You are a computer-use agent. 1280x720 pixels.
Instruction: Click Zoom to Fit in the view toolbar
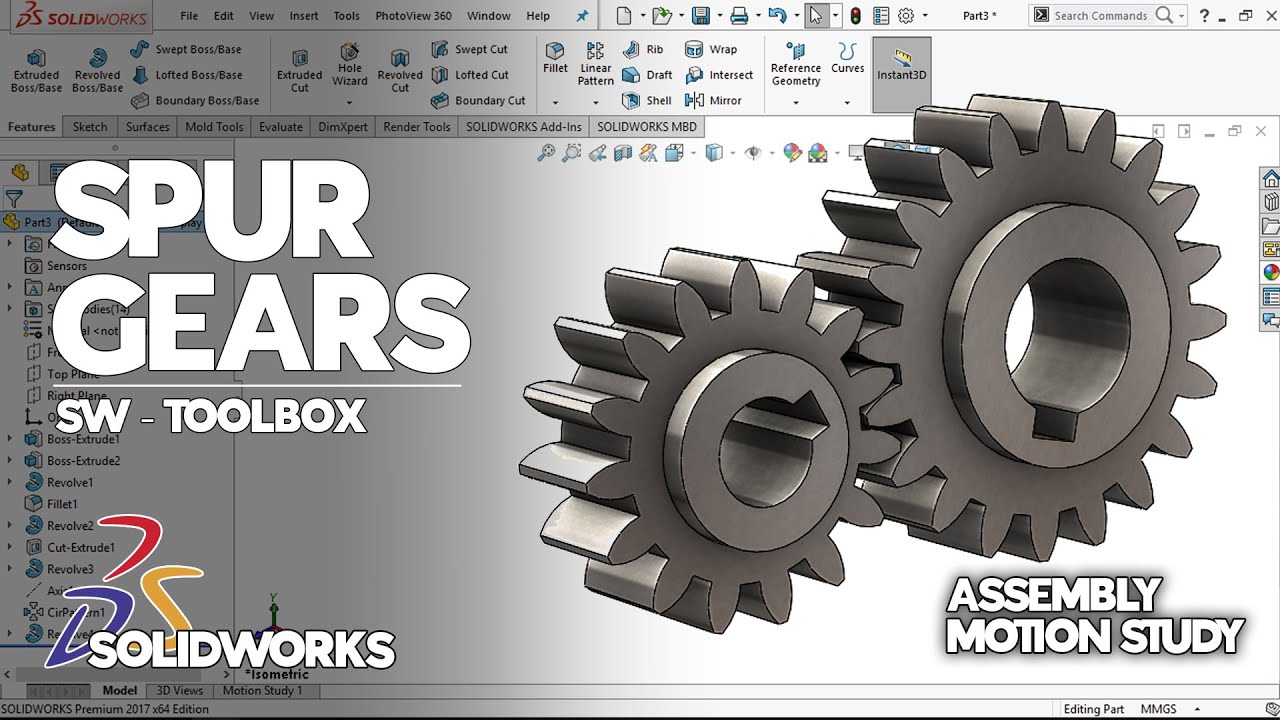(546, 153)
